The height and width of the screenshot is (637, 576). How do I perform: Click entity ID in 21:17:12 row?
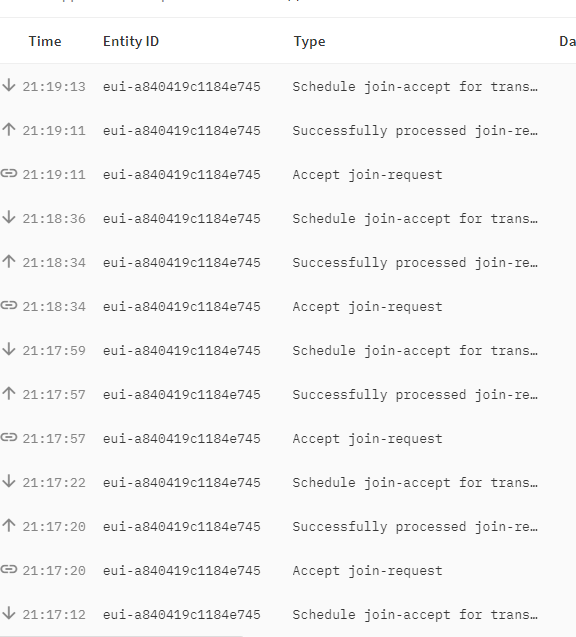[182, 615]
